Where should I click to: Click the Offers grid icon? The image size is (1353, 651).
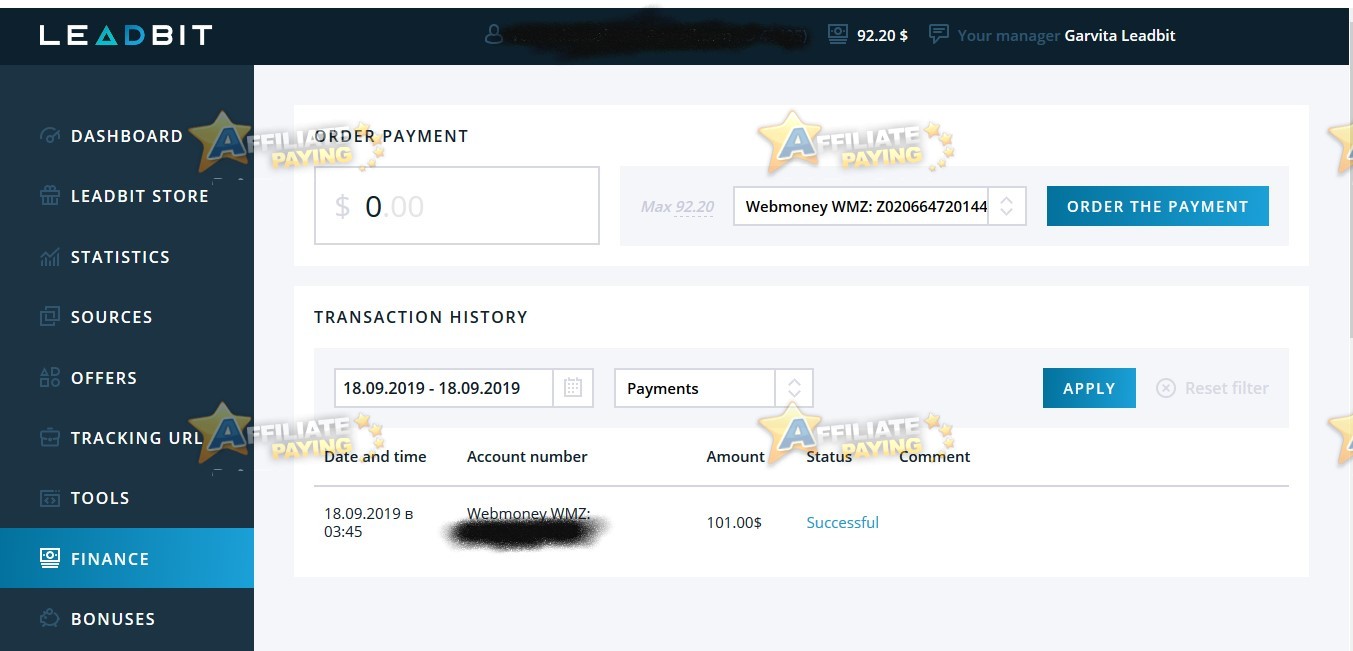tap(50, 378)
